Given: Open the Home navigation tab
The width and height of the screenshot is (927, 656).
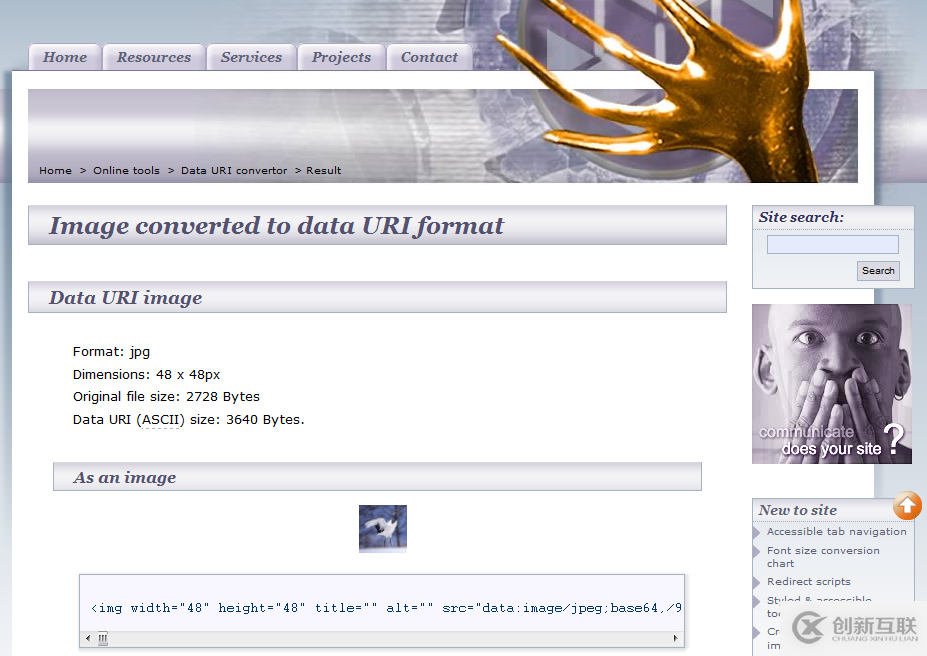Looking at the screenshot, I should pyautogui.click(x=65, y=57).
